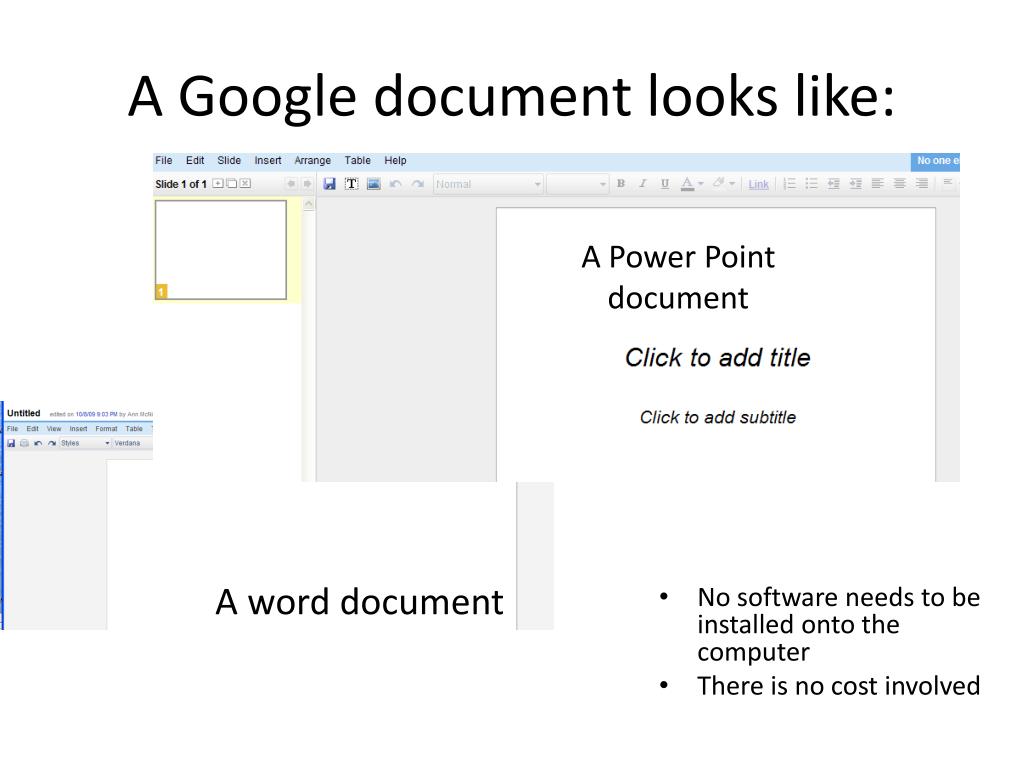Open File menu in word document

coord(12,429)
